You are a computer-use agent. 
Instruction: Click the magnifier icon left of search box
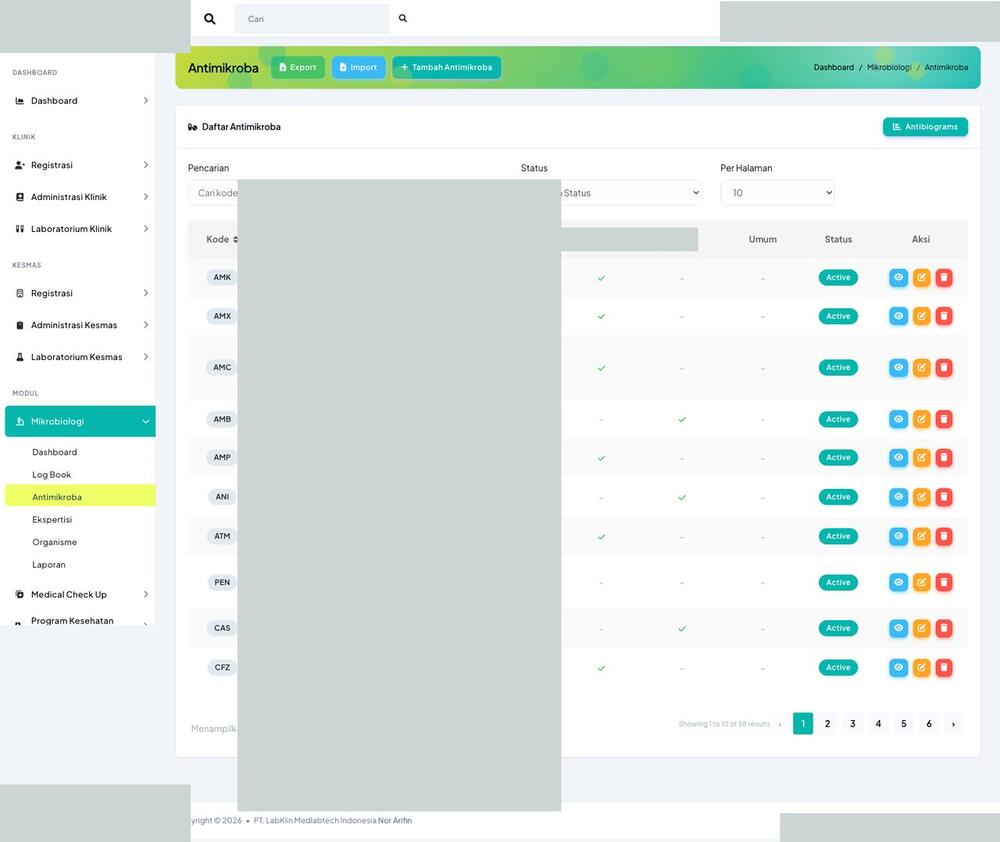(x=209, y=19)
